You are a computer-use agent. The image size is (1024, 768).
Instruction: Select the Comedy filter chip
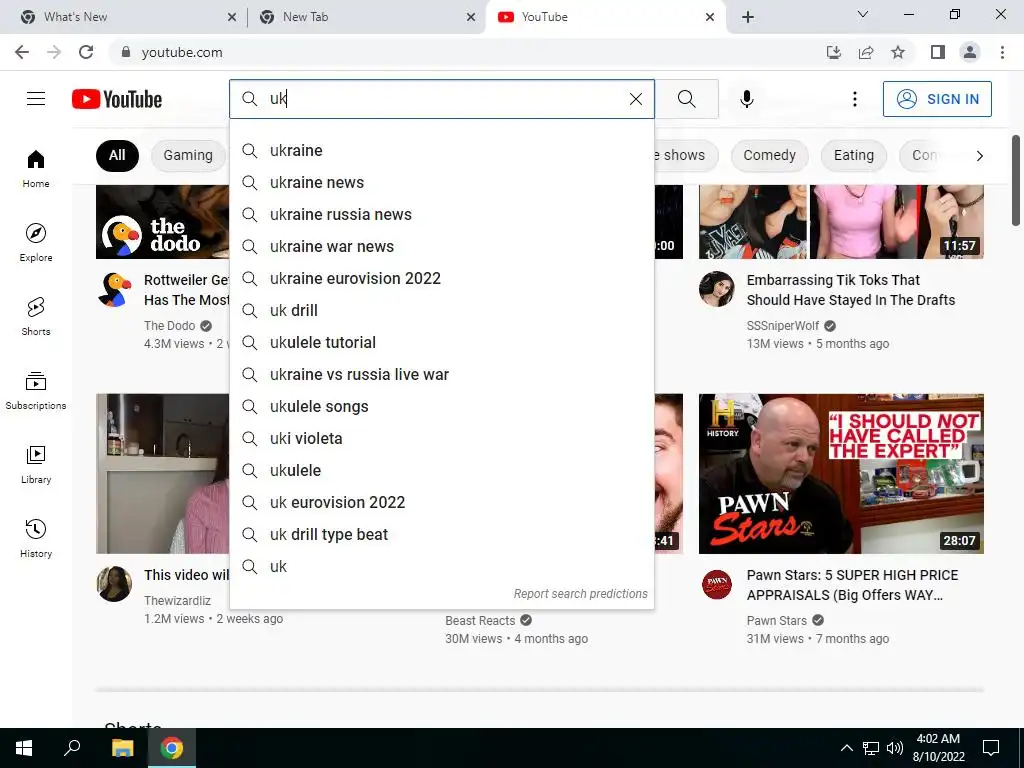pyautogui.click(x=769, y=155)
